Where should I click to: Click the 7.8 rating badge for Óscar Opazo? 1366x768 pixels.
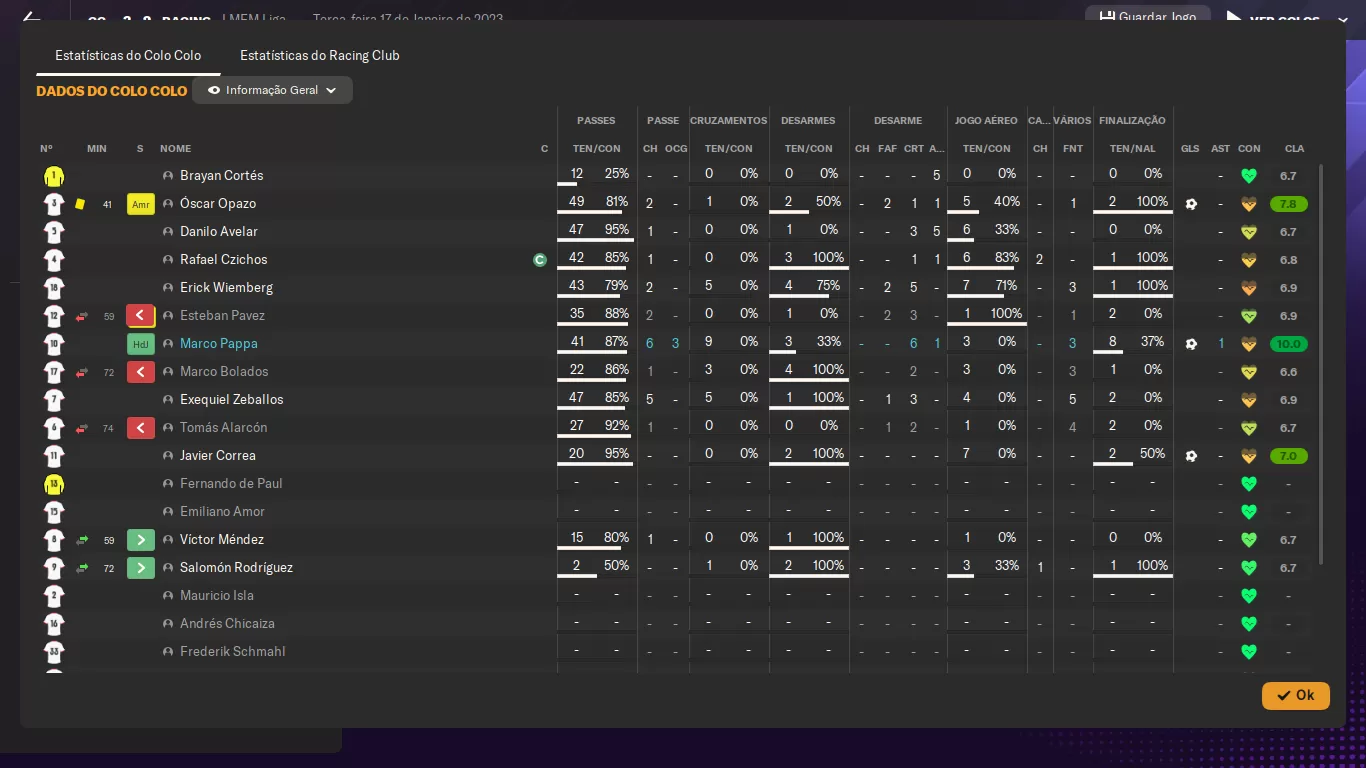(x=1288, y=204)
